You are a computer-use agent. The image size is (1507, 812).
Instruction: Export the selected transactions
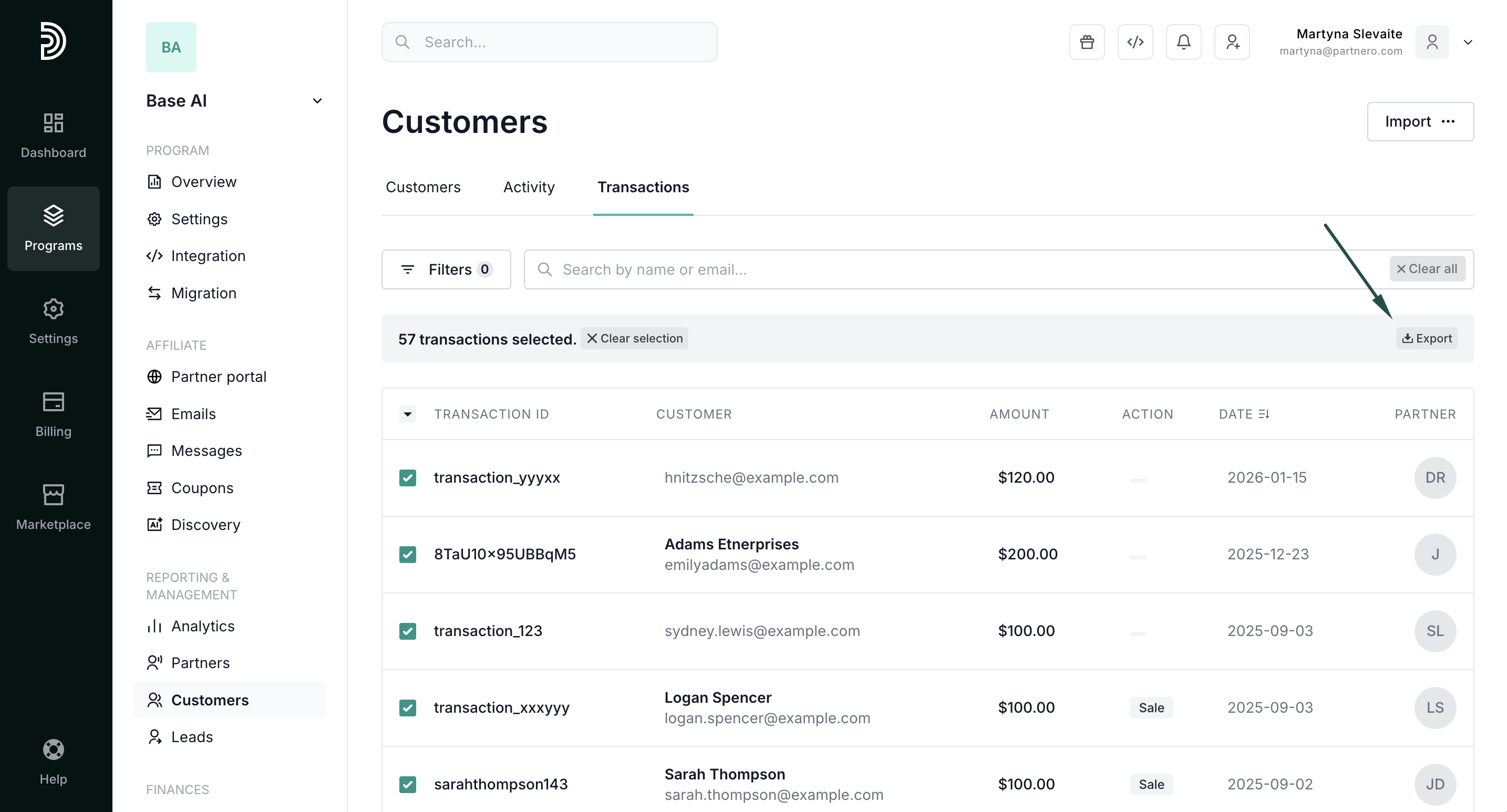(1426, 338)
